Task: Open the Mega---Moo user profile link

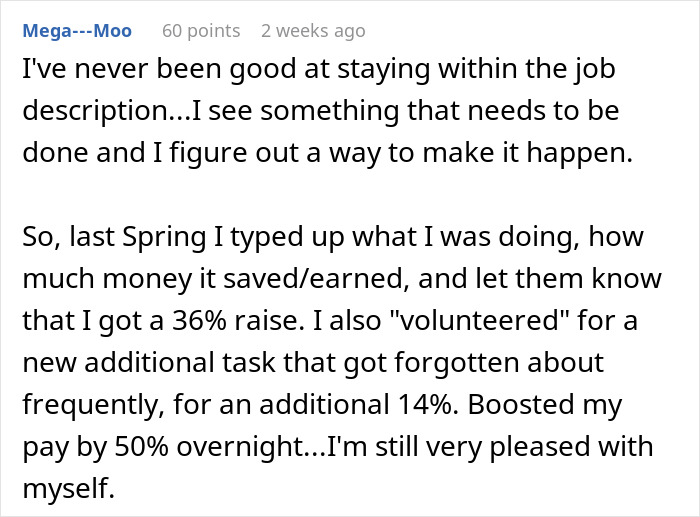Action: pyautogui.click(x=80, y=31)
